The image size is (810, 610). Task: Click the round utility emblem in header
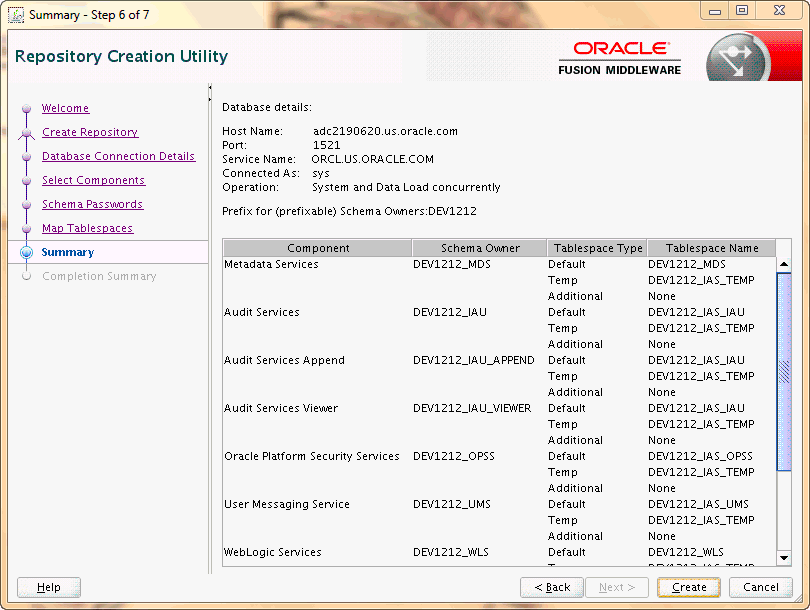[x=738, y=58]
